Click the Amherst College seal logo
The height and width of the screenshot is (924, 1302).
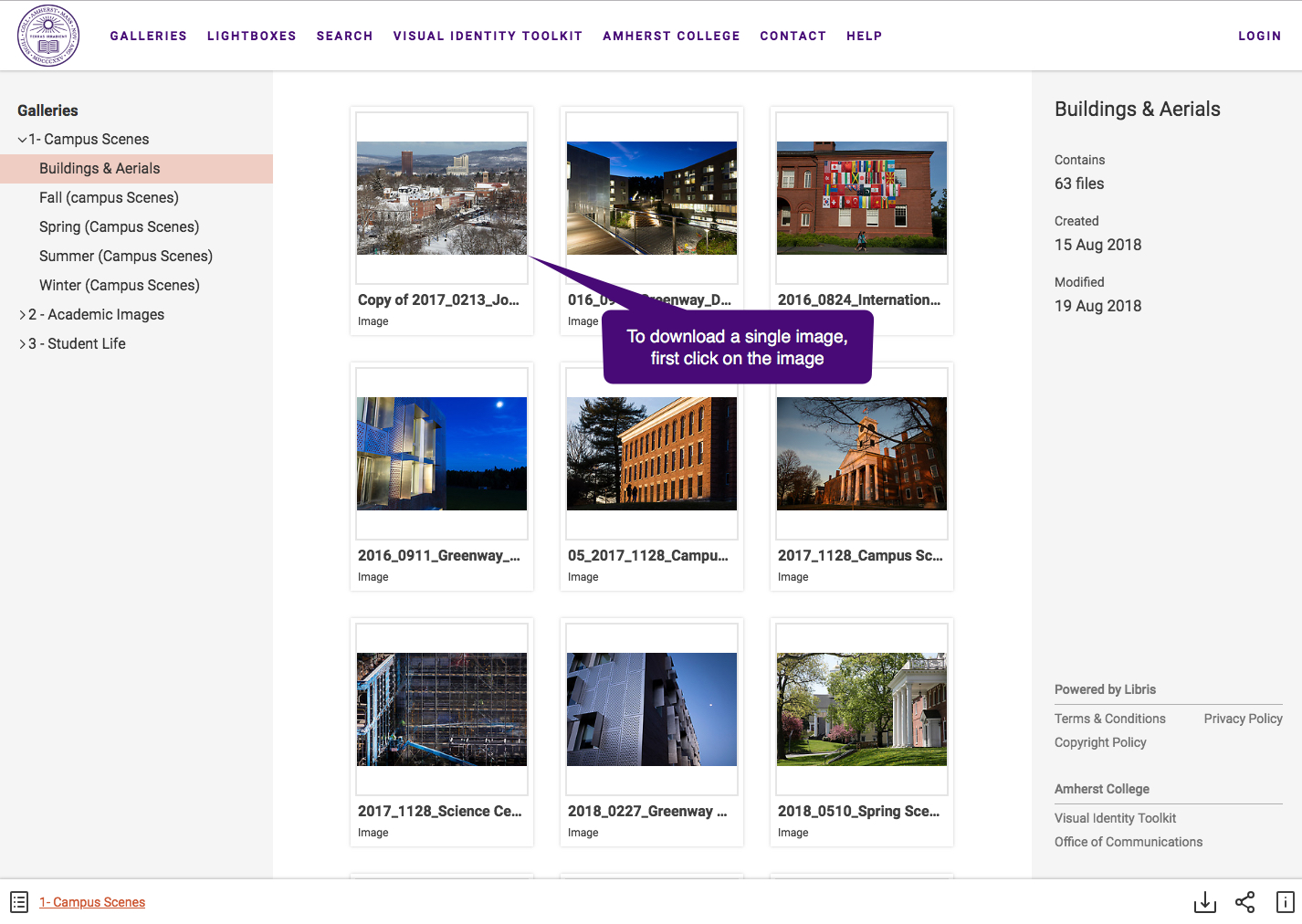click(48, 36)
